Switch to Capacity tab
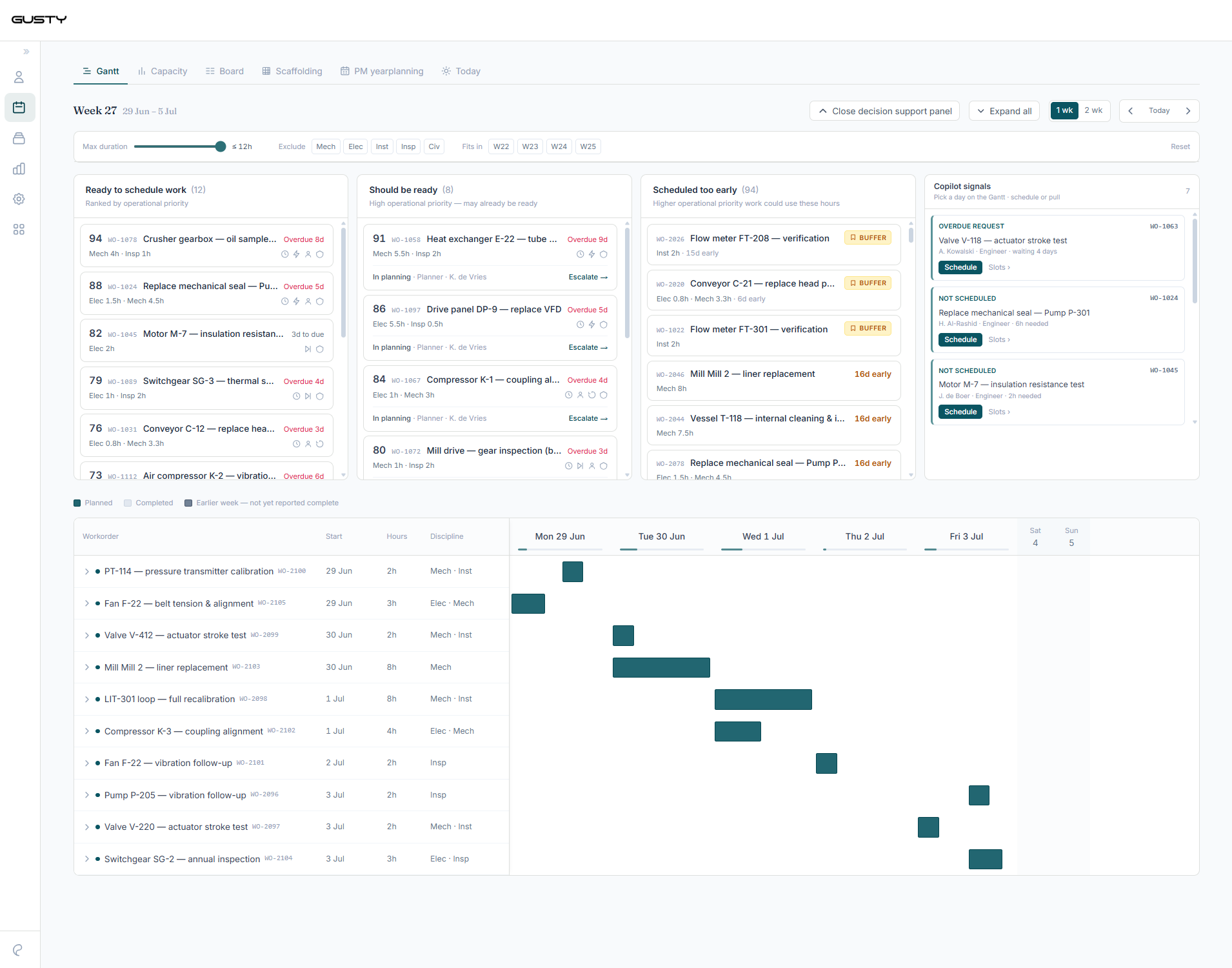Viewport: 1232px width, 968px height. tap(163, 71)
